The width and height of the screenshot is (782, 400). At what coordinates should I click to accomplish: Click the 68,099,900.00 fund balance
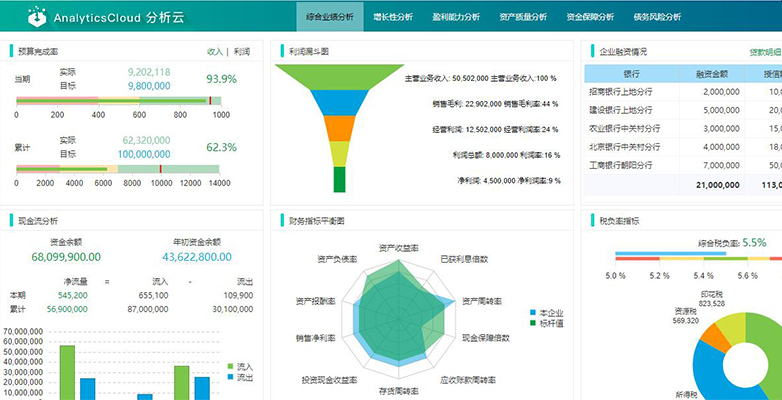pyautogui.click(x=66, y=257)
